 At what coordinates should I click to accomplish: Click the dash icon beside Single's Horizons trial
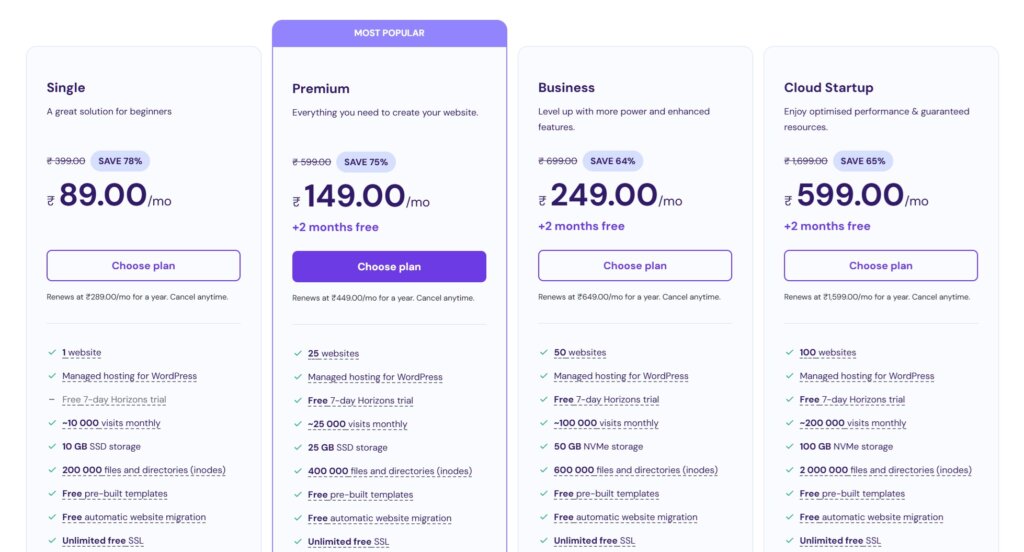[x=52, y=399]
